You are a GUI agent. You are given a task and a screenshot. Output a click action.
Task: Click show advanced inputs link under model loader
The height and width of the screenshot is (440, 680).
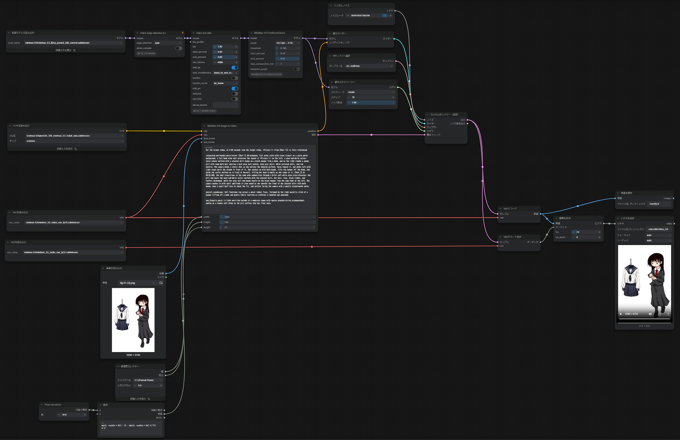[x=65, y=50]
